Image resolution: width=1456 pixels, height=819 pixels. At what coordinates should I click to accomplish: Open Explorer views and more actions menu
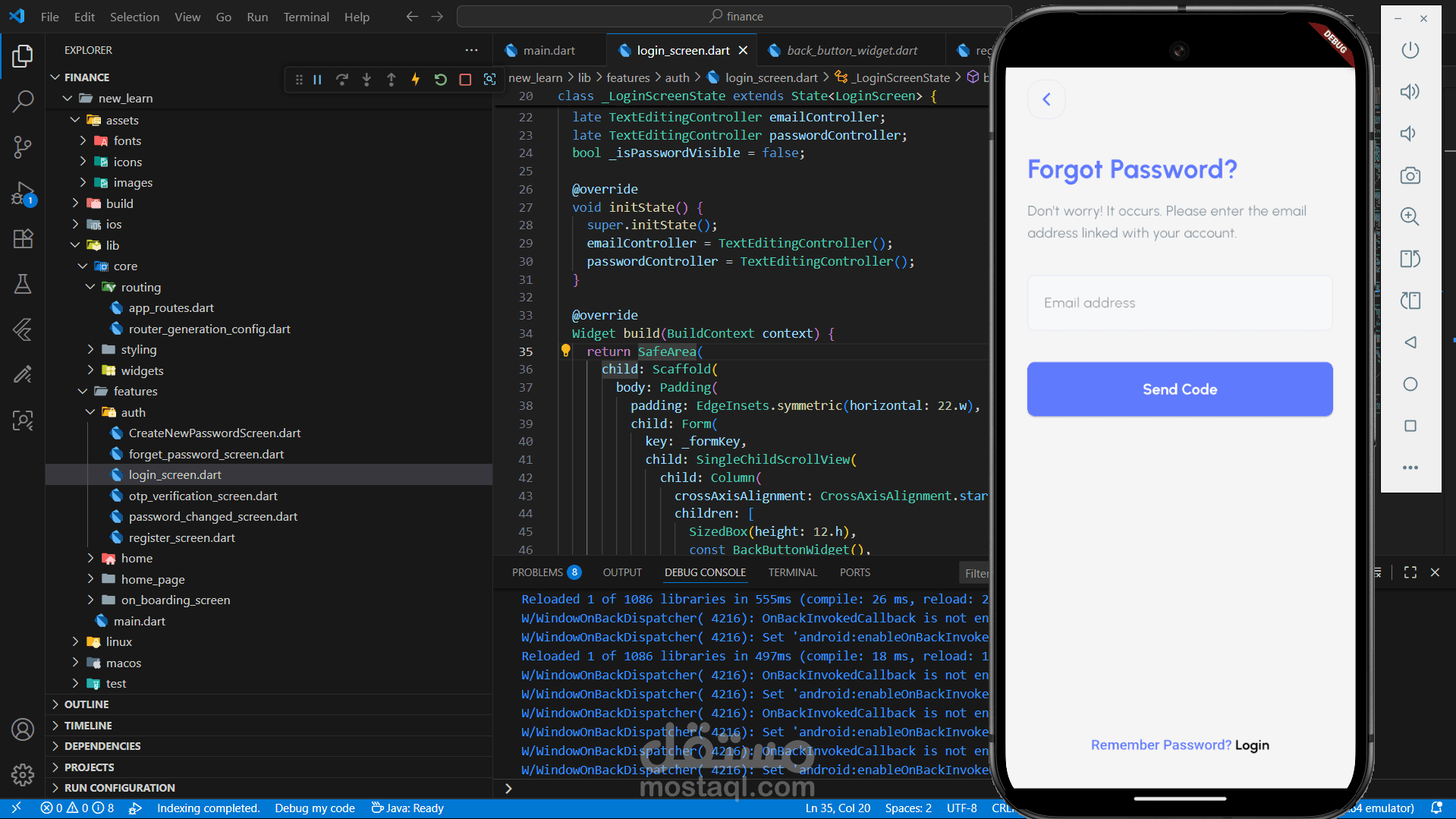(x=471, y=50)
